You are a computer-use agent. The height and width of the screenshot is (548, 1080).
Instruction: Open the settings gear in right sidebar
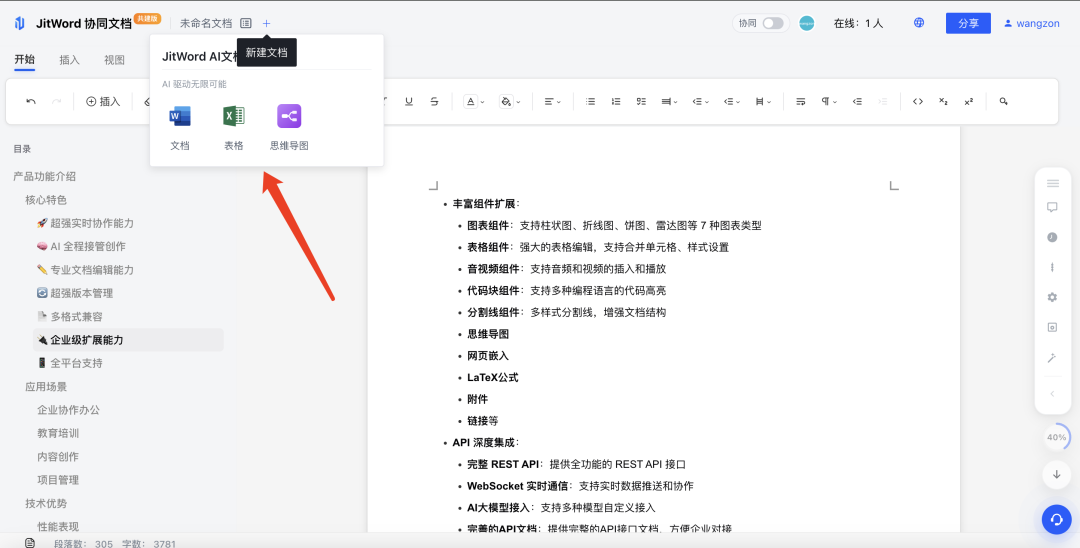1052,297
